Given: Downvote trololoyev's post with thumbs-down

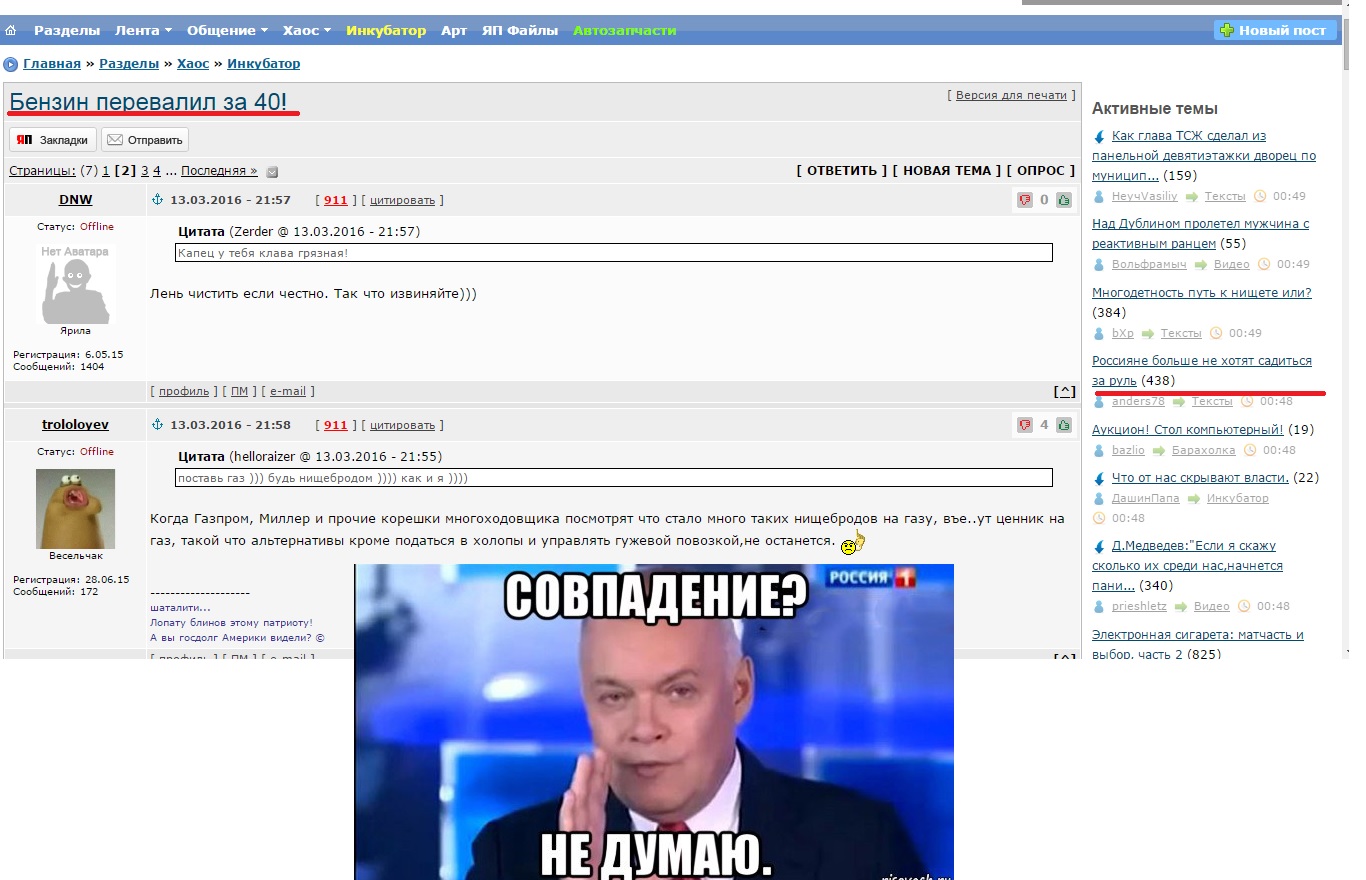Looking at the screenshot, I should tap(1025, 425).
